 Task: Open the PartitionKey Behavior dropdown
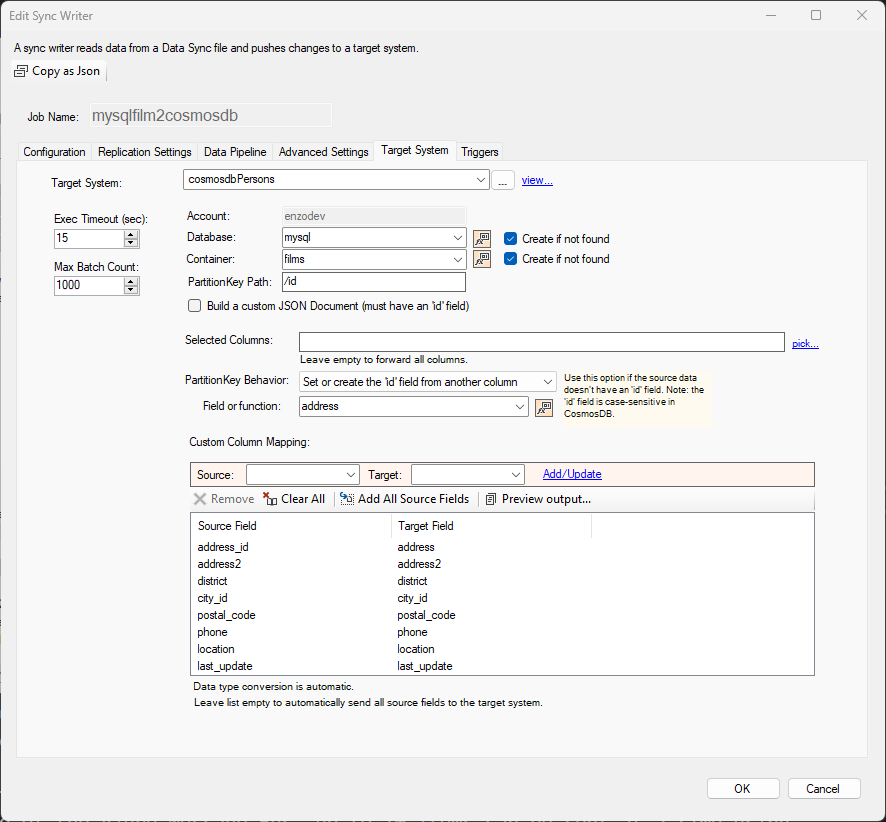click(x=547, y=382)
